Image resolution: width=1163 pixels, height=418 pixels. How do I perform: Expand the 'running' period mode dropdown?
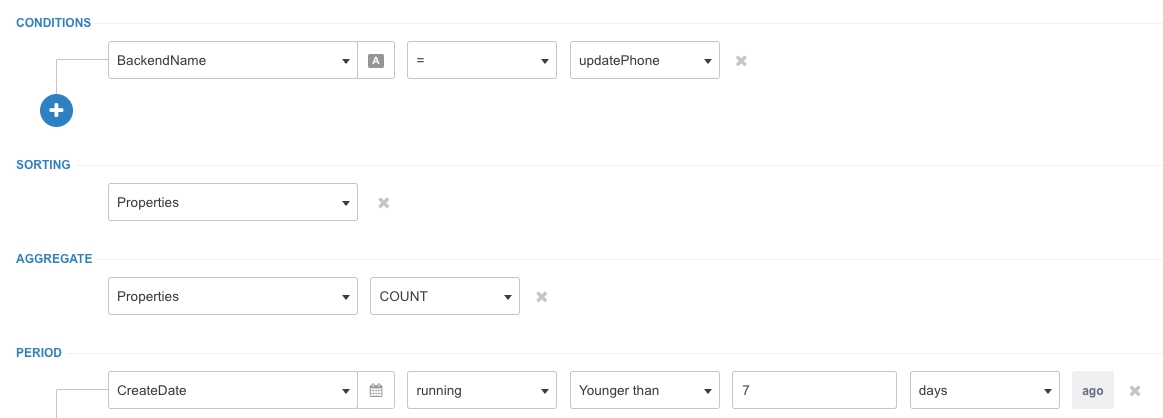coord(482,391)
